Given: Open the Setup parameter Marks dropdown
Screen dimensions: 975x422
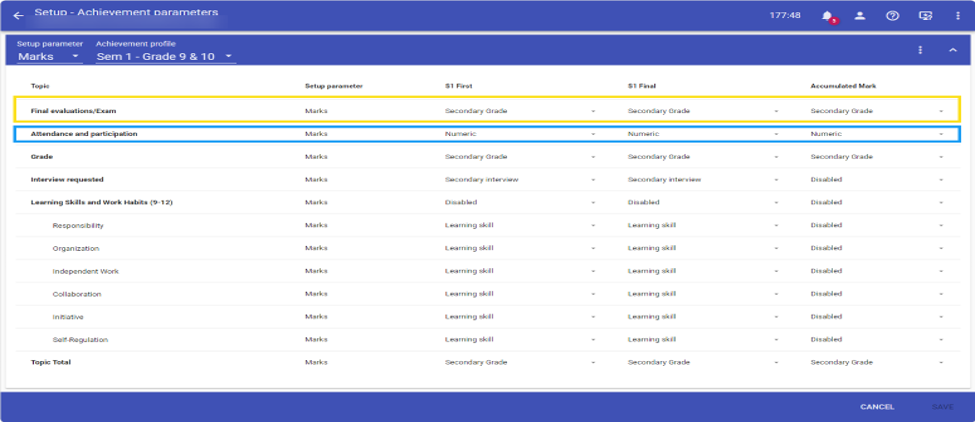Looking at the screenshot, I should [x=49, y=57].
